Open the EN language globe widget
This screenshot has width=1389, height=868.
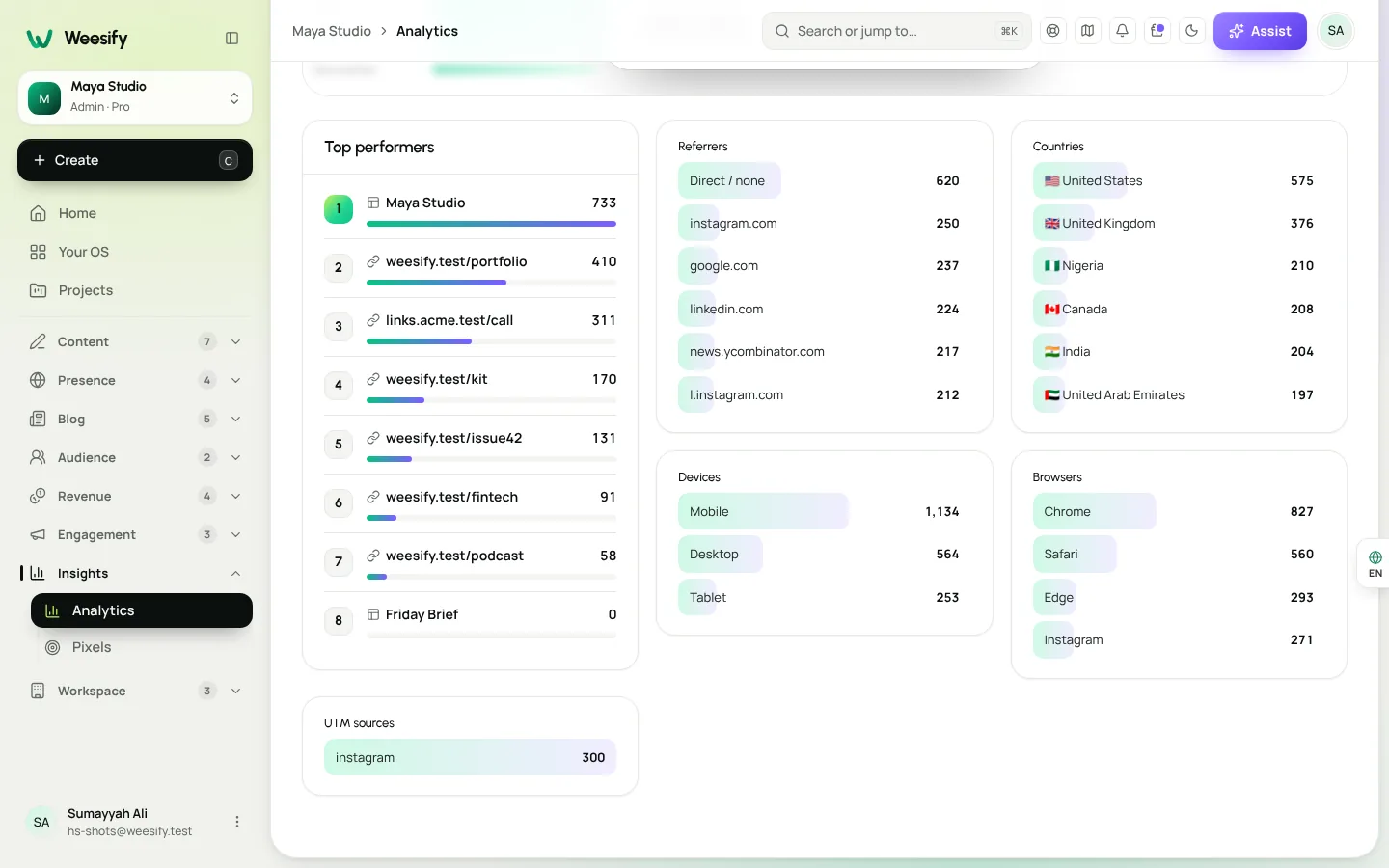pyautogui.click(x=1375, y=564)
